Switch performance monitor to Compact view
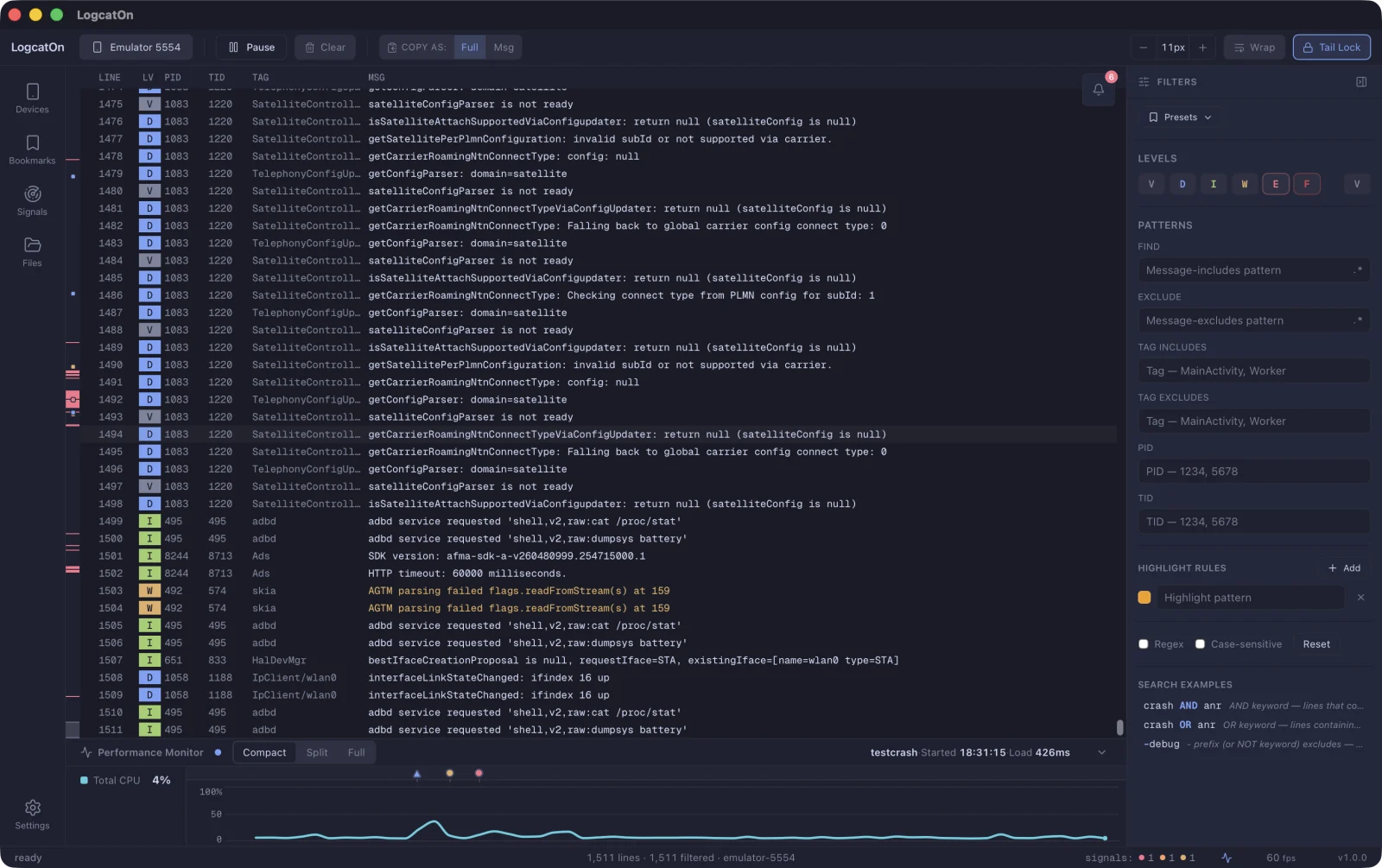1382x868 pixels. [264, 752]
